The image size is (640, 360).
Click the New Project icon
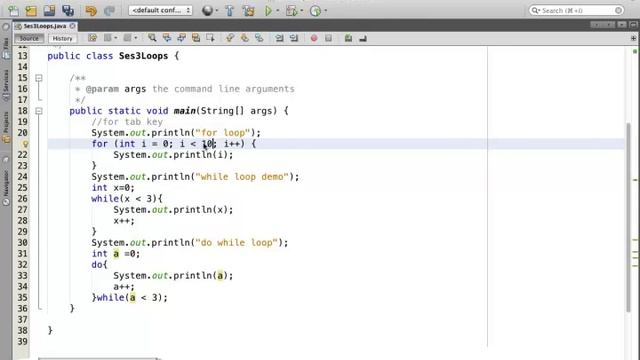tap(31, 10)
